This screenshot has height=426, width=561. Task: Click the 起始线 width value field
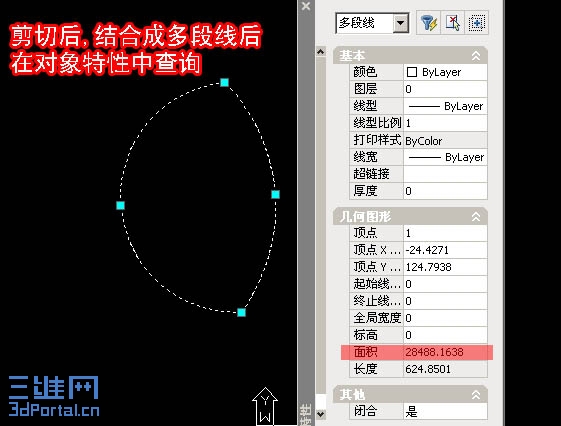(x=445, y=284)
